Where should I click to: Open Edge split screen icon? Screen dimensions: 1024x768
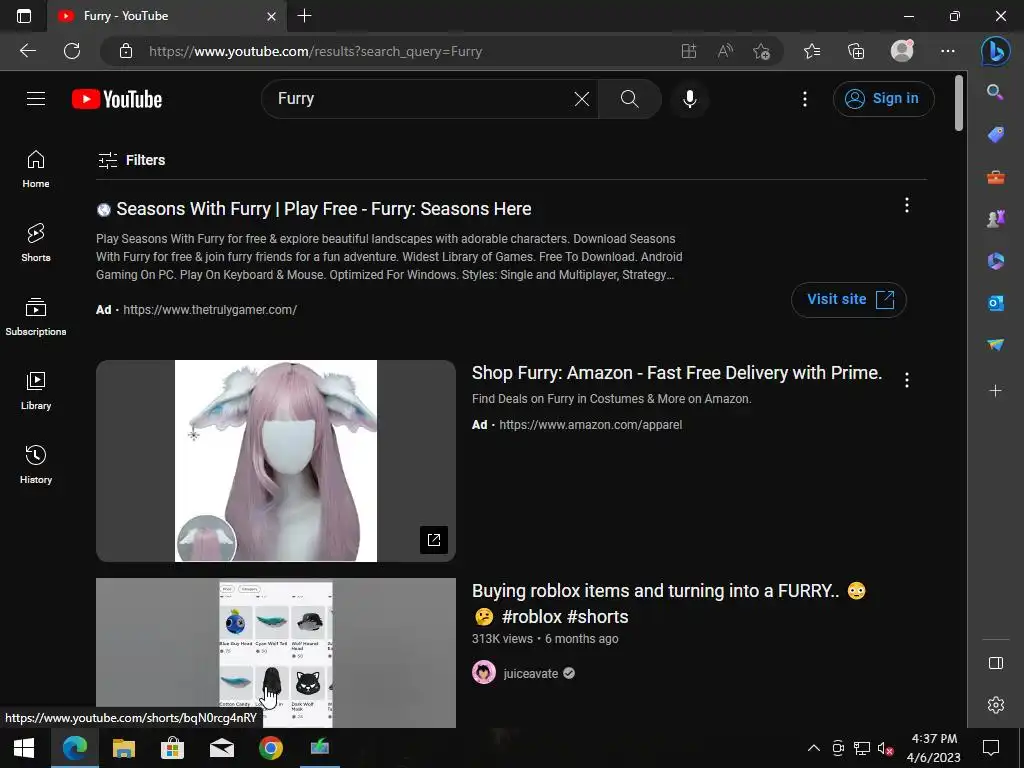pyautogui.click(x=689, y=51)
